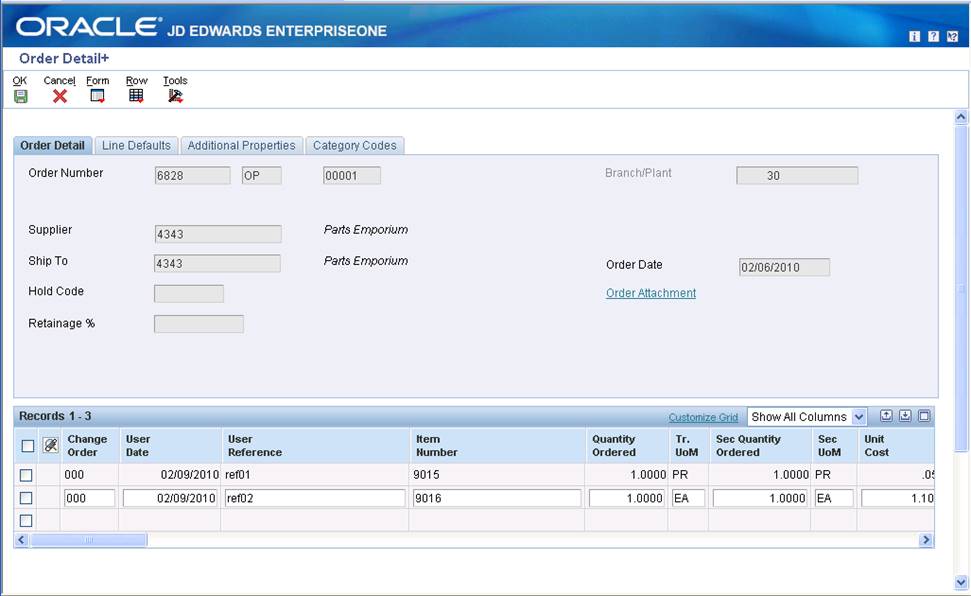Click the page scroll down arrow

tap(961, 582)
